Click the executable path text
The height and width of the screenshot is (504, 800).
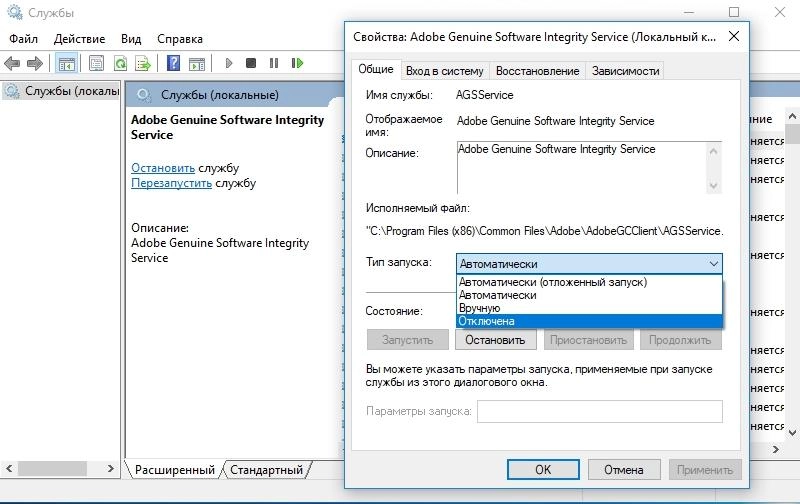coord(544,231)
